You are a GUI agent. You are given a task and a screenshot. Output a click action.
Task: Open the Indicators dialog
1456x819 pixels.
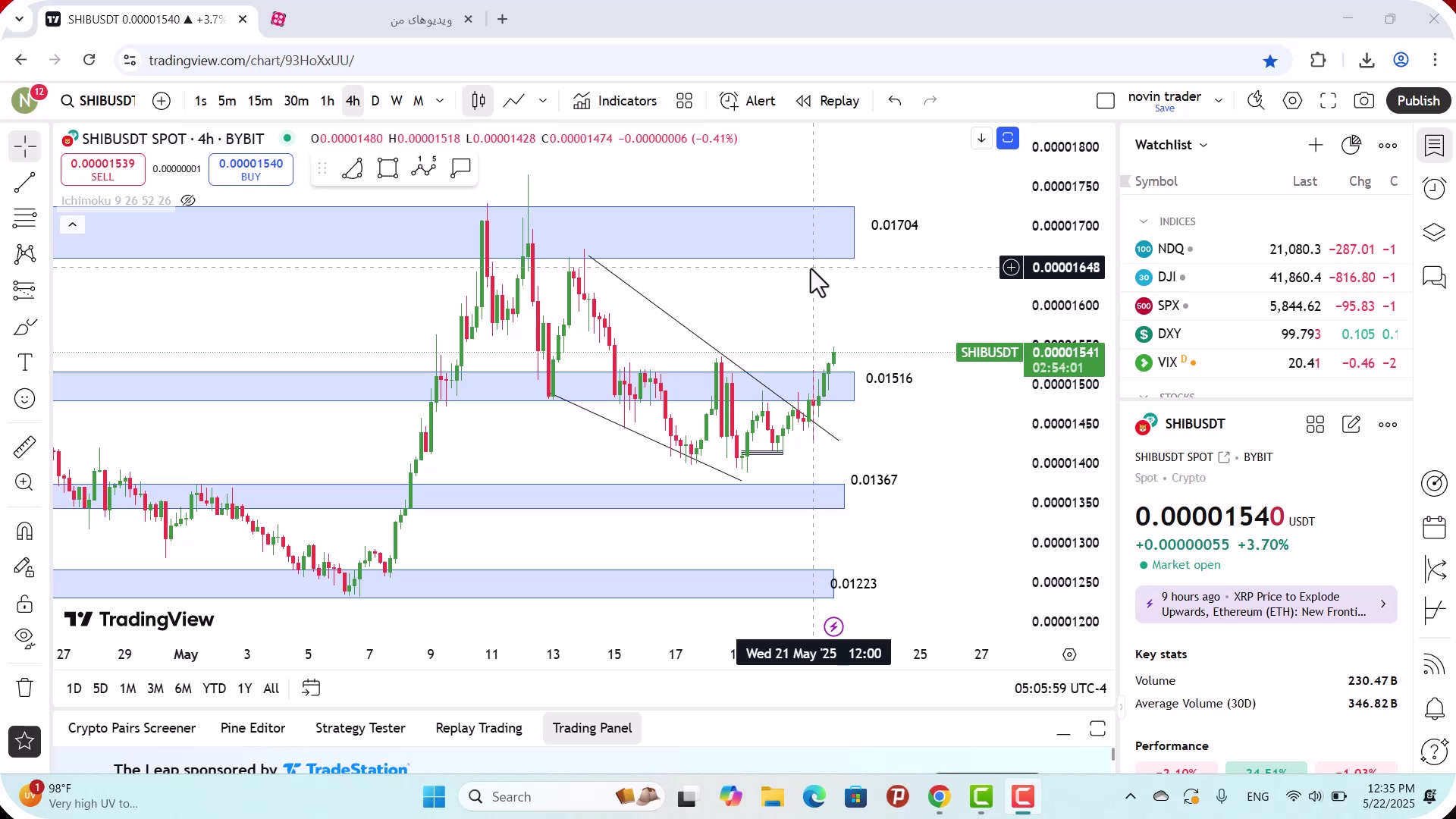[x=615, y=101]
